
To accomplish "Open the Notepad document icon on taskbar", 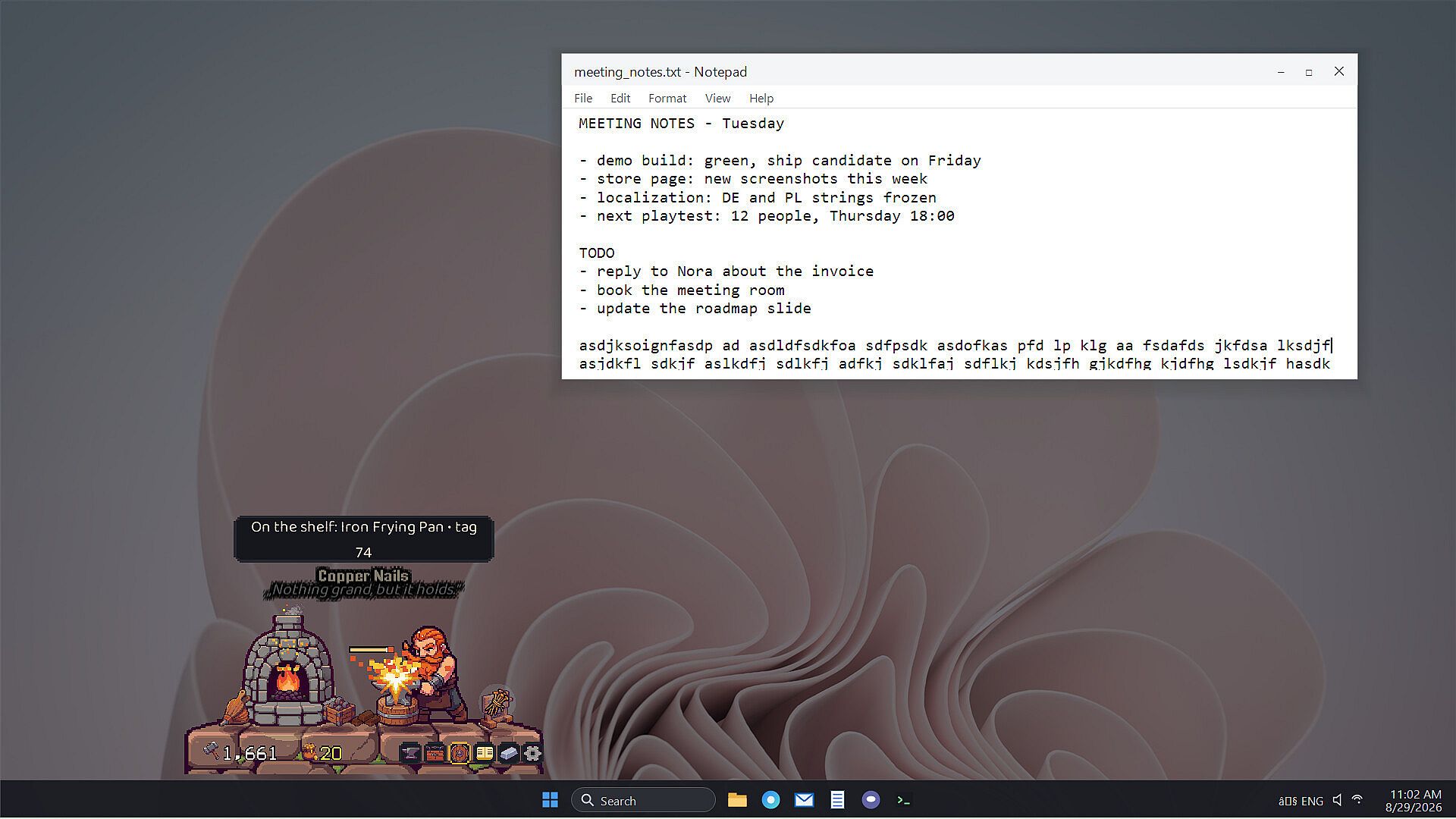I will coord(837,800).
